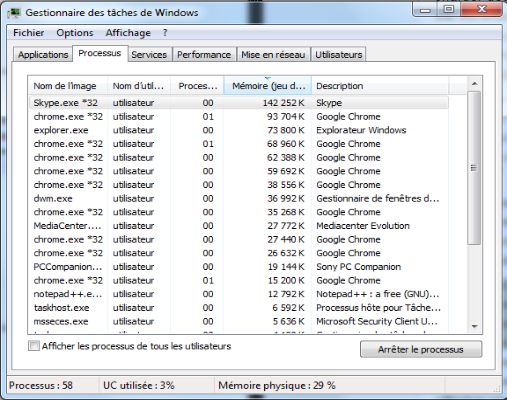Viewport: 507px width, 400px height.
Task: Select the Skype.exe *32 process row
Action: pos(239,103)
